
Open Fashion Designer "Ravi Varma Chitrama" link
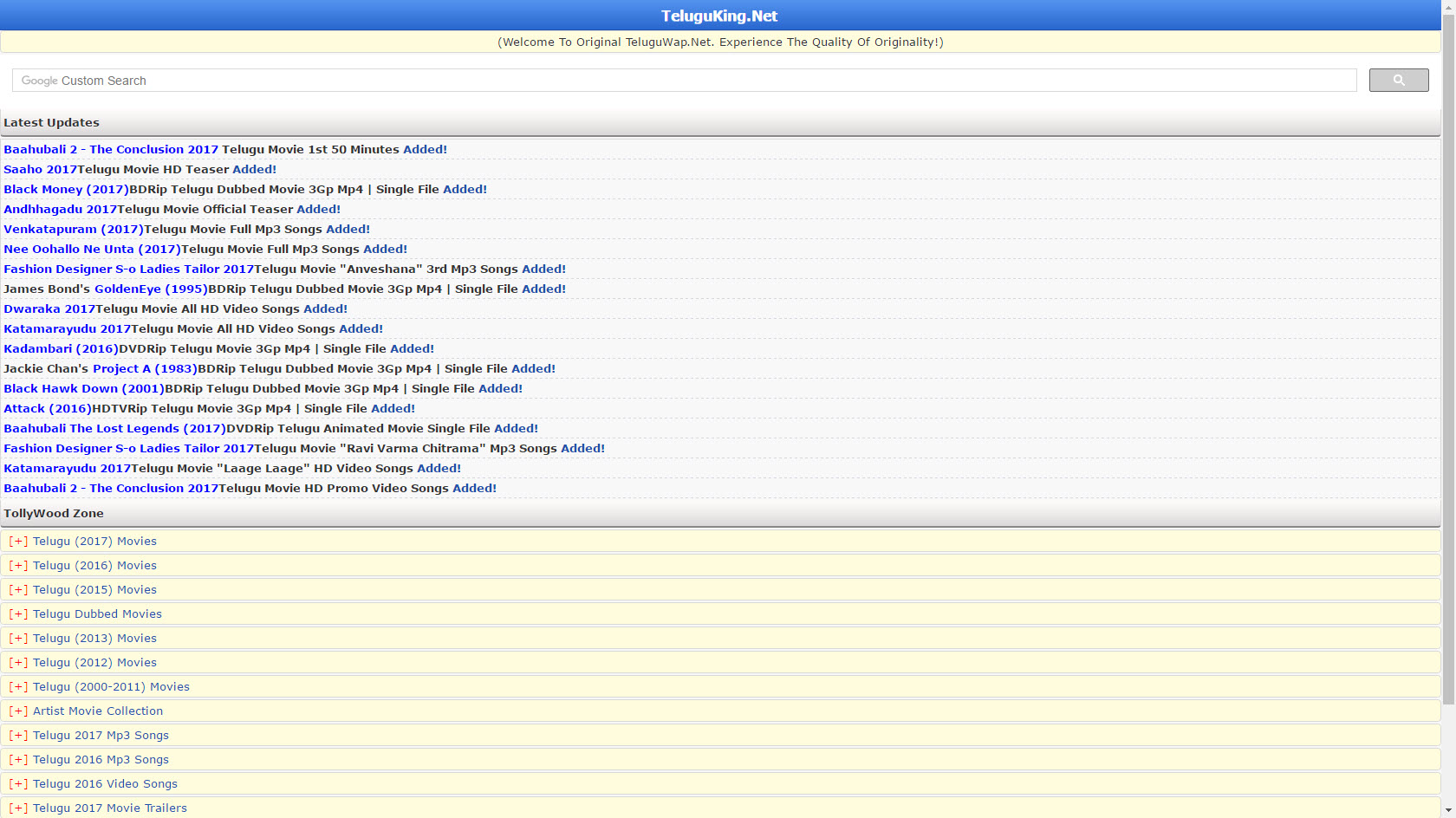tap(129, 448)
